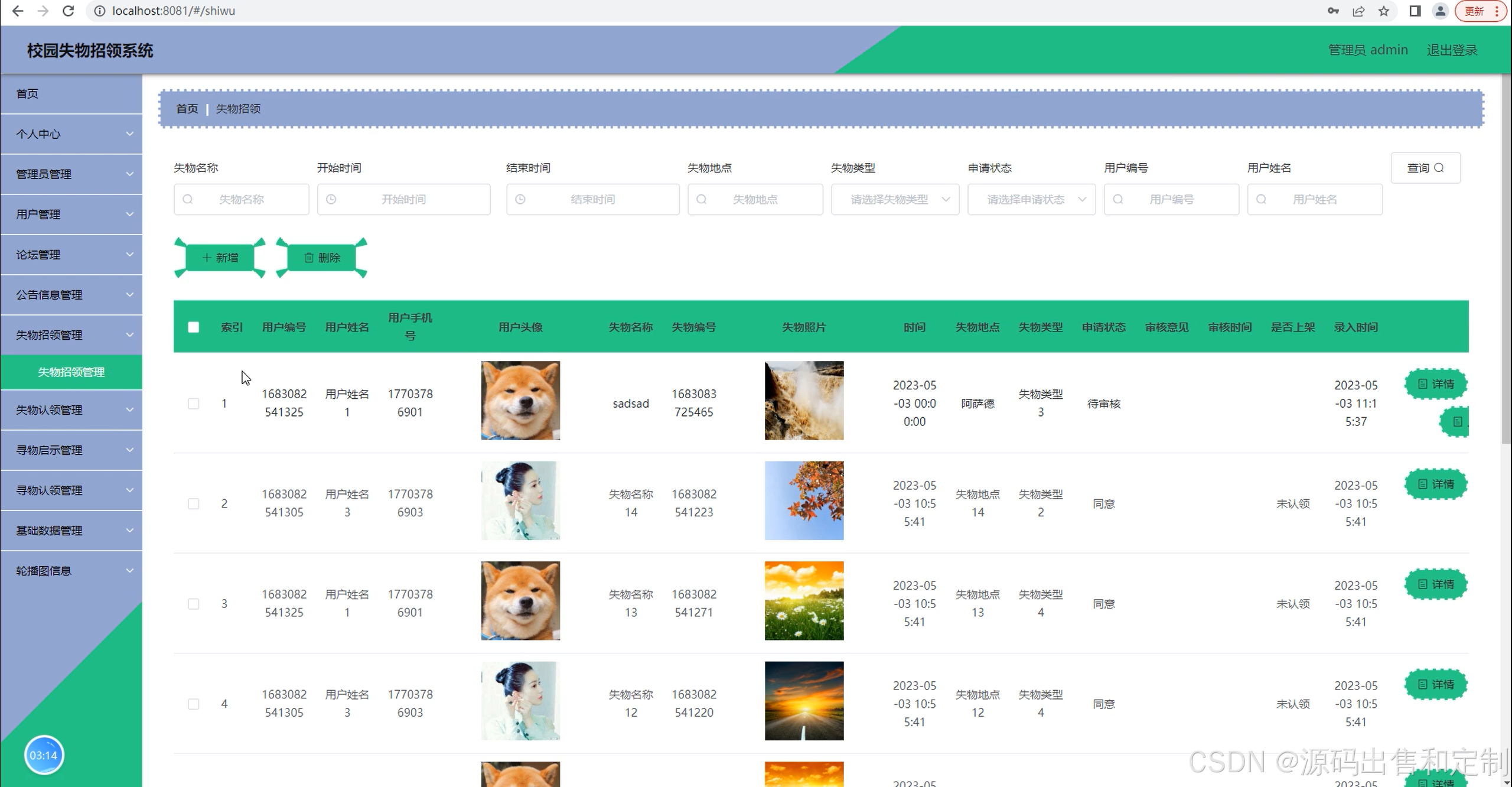Click the browser back arrow

pos(18,11)
